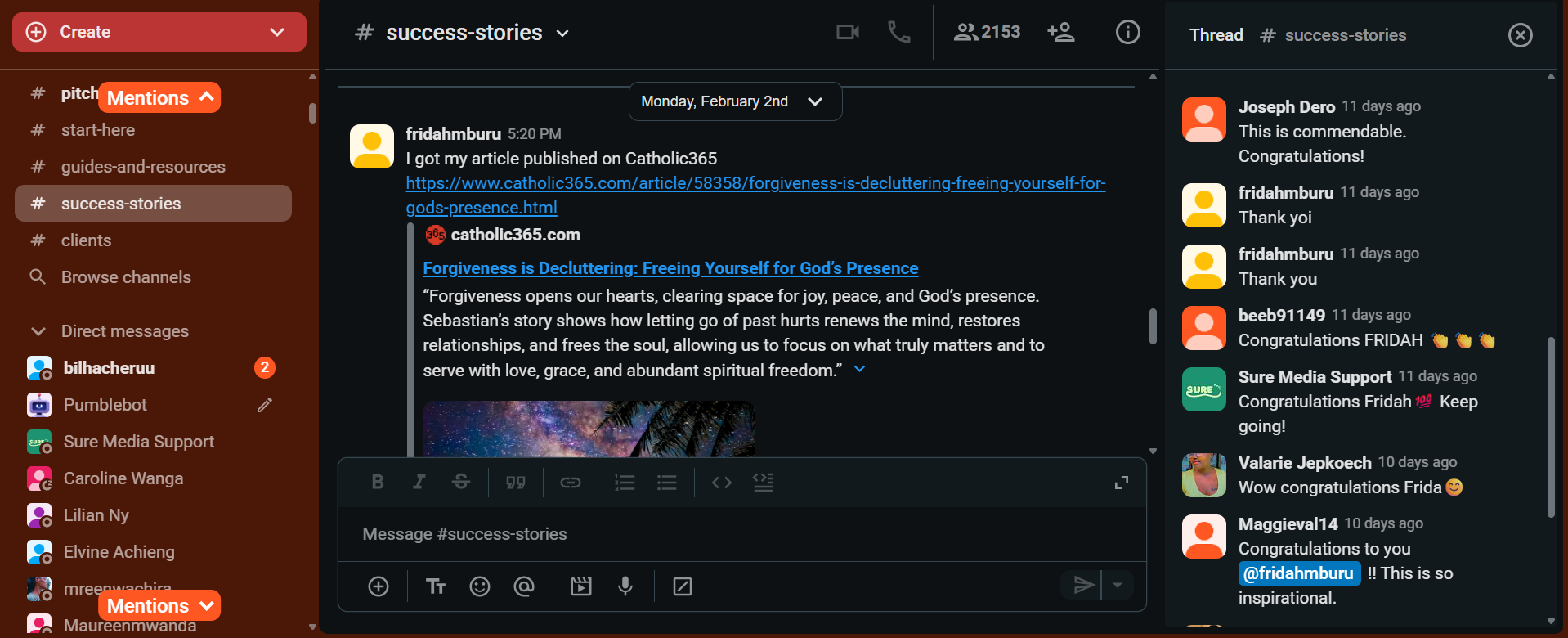Toggle strikethrough formatting
Screen dimensions: 1568x638
click(461, 483)
